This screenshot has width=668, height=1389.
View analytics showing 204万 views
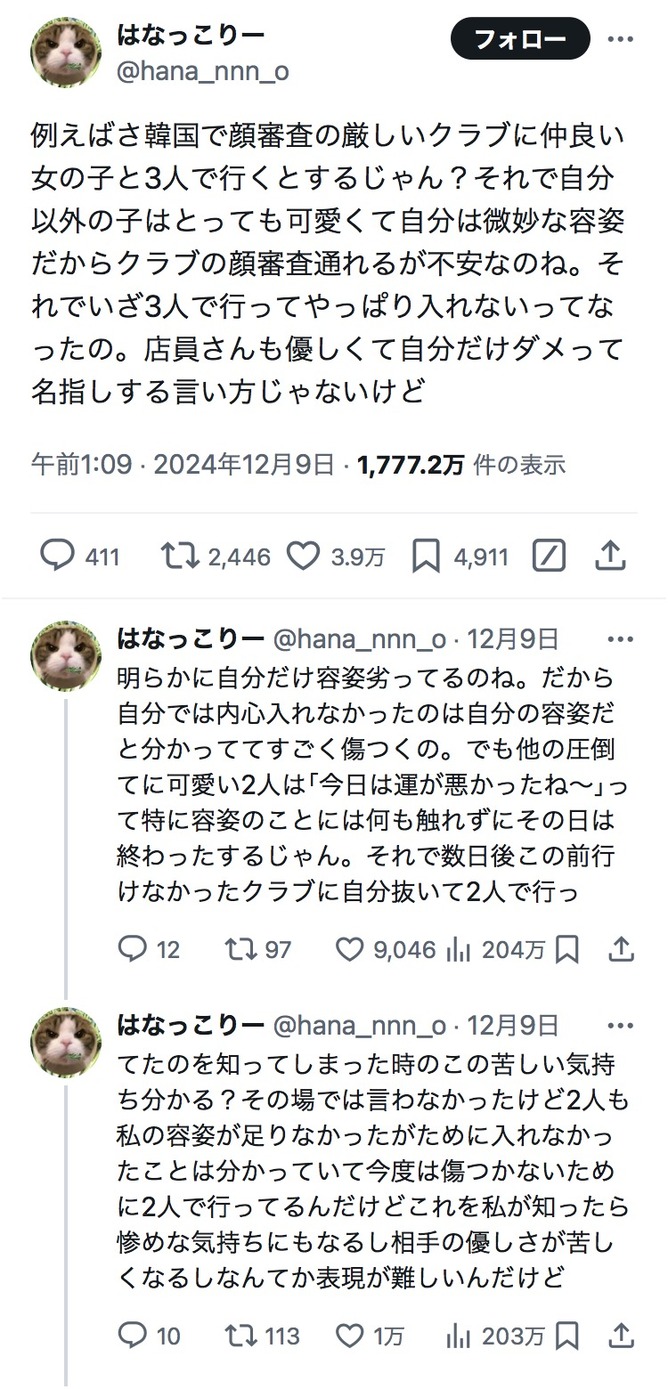[x=457, y=949]
